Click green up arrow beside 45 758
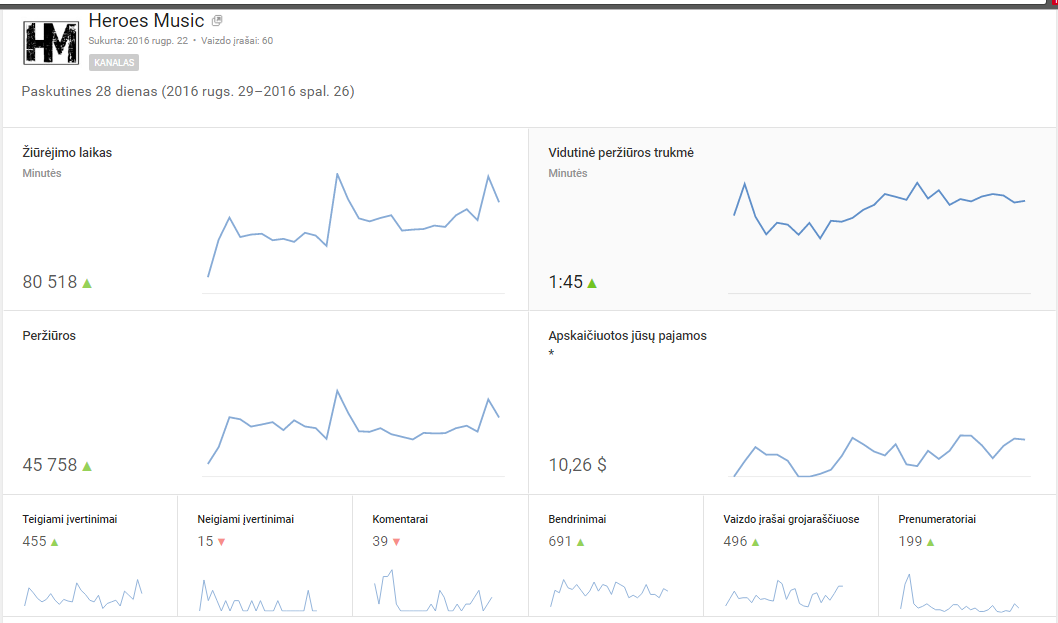The image size is (1058, 623). click(87, 466)
